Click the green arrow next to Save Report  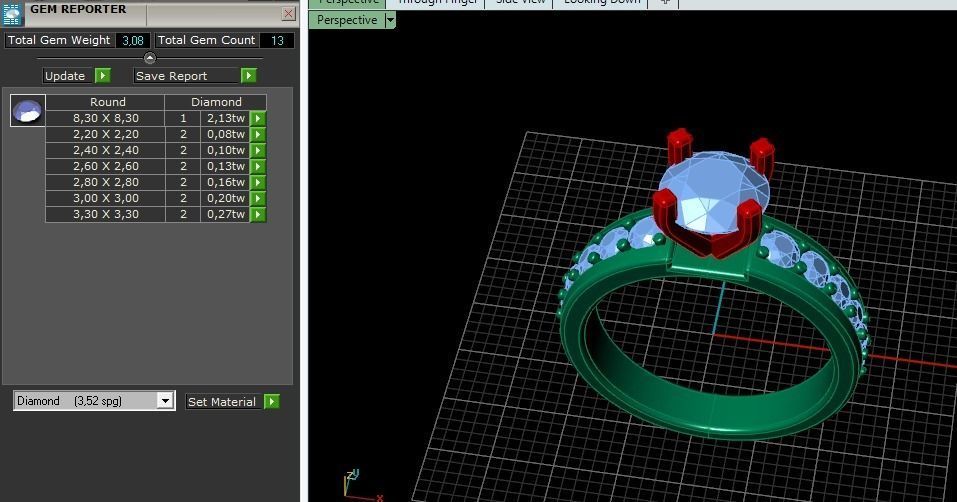(x=248, y=76)
